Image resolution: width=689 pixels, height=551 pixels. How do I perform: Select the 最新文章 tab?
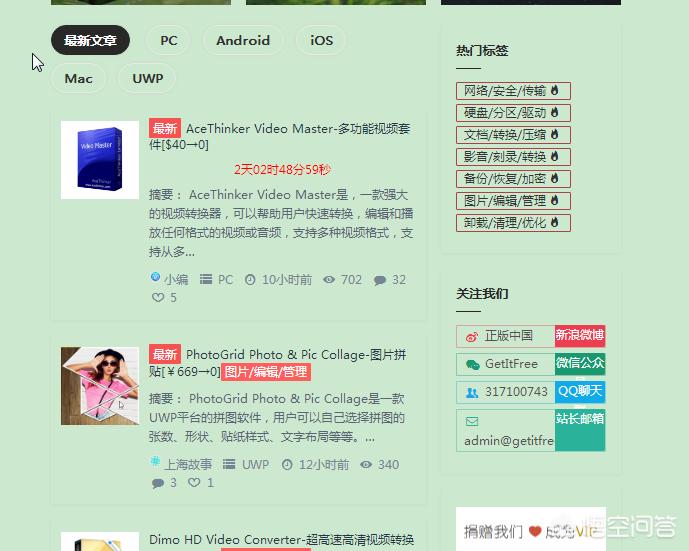click(x=90, y=40)
